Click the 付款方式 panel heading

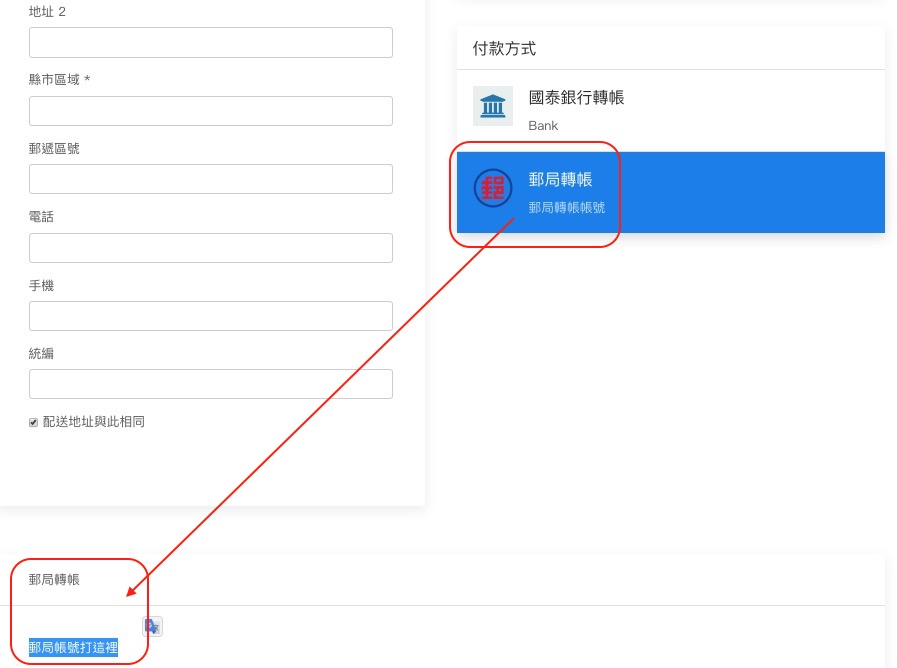coord(504,48)
